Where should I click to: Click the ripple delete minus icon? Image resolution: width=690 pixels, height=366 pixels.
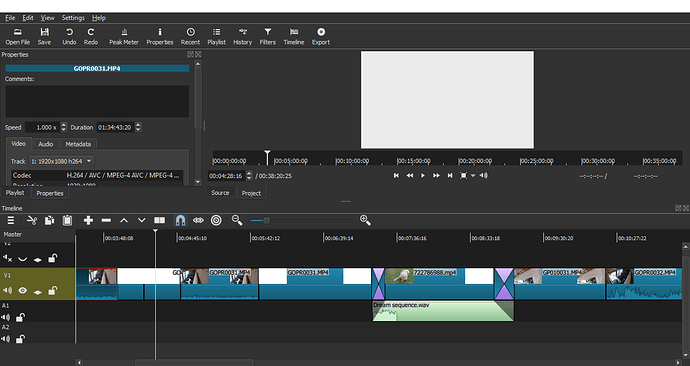point(106,220)
